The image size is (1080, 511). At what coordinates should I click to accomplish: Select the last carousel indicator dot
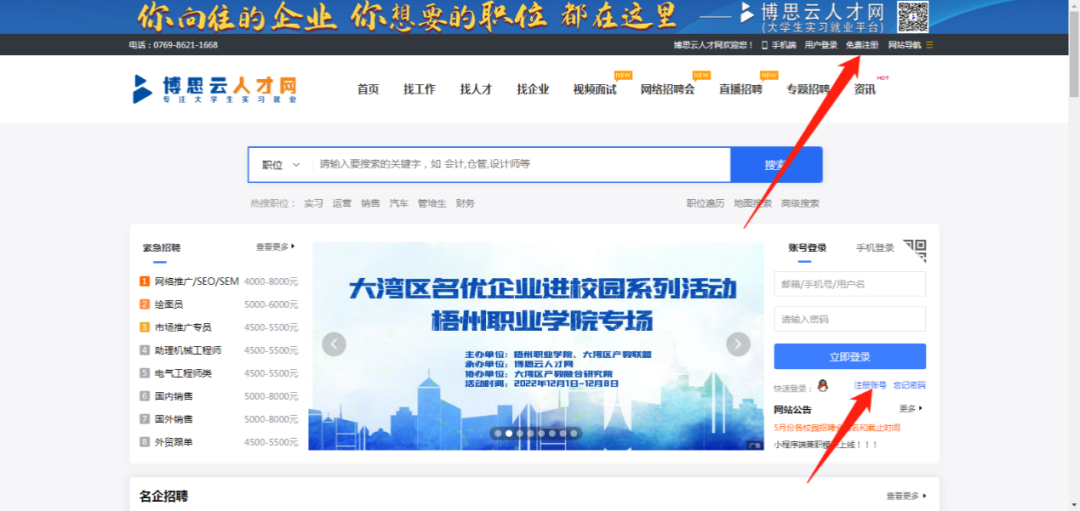573,433
